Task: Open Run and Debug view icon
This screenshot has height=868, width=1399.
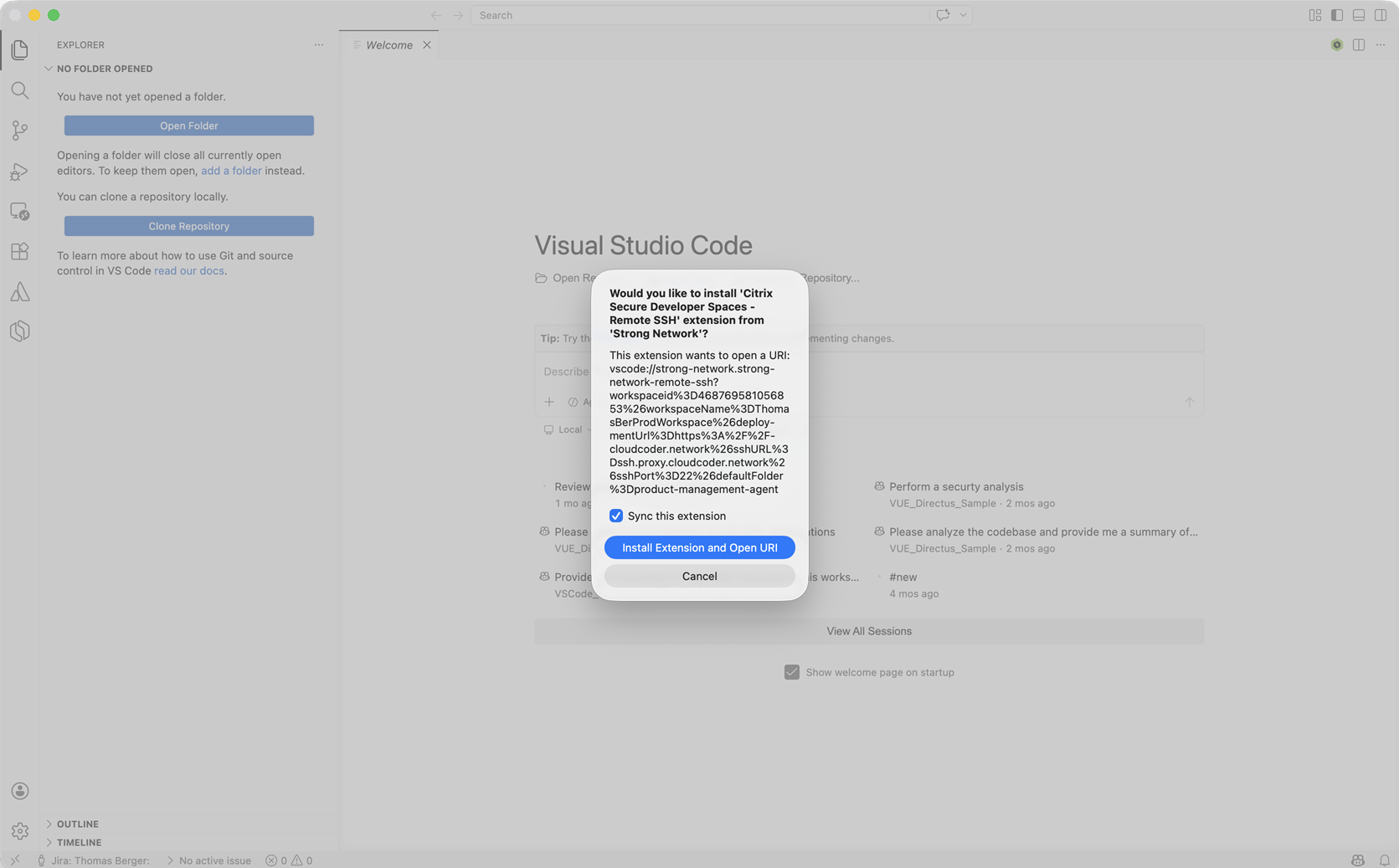Action: tap(19, 171)
